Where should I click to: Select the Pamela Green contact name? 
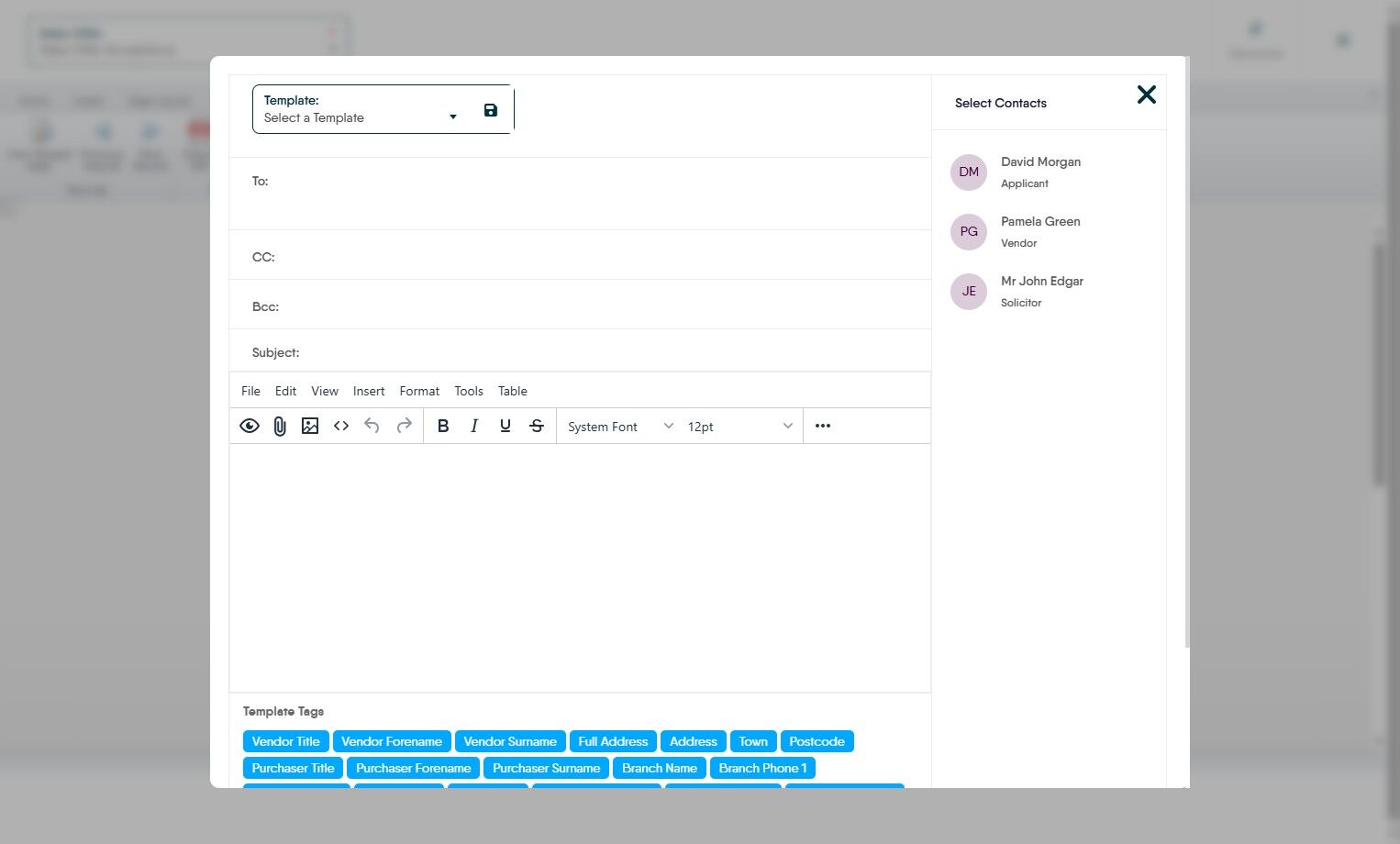[x=1040, y=221]
